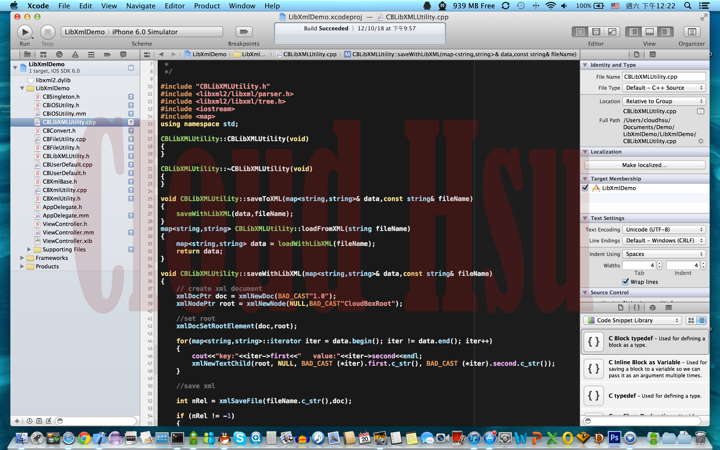Open the Window menu

click(x=242, y=6)
